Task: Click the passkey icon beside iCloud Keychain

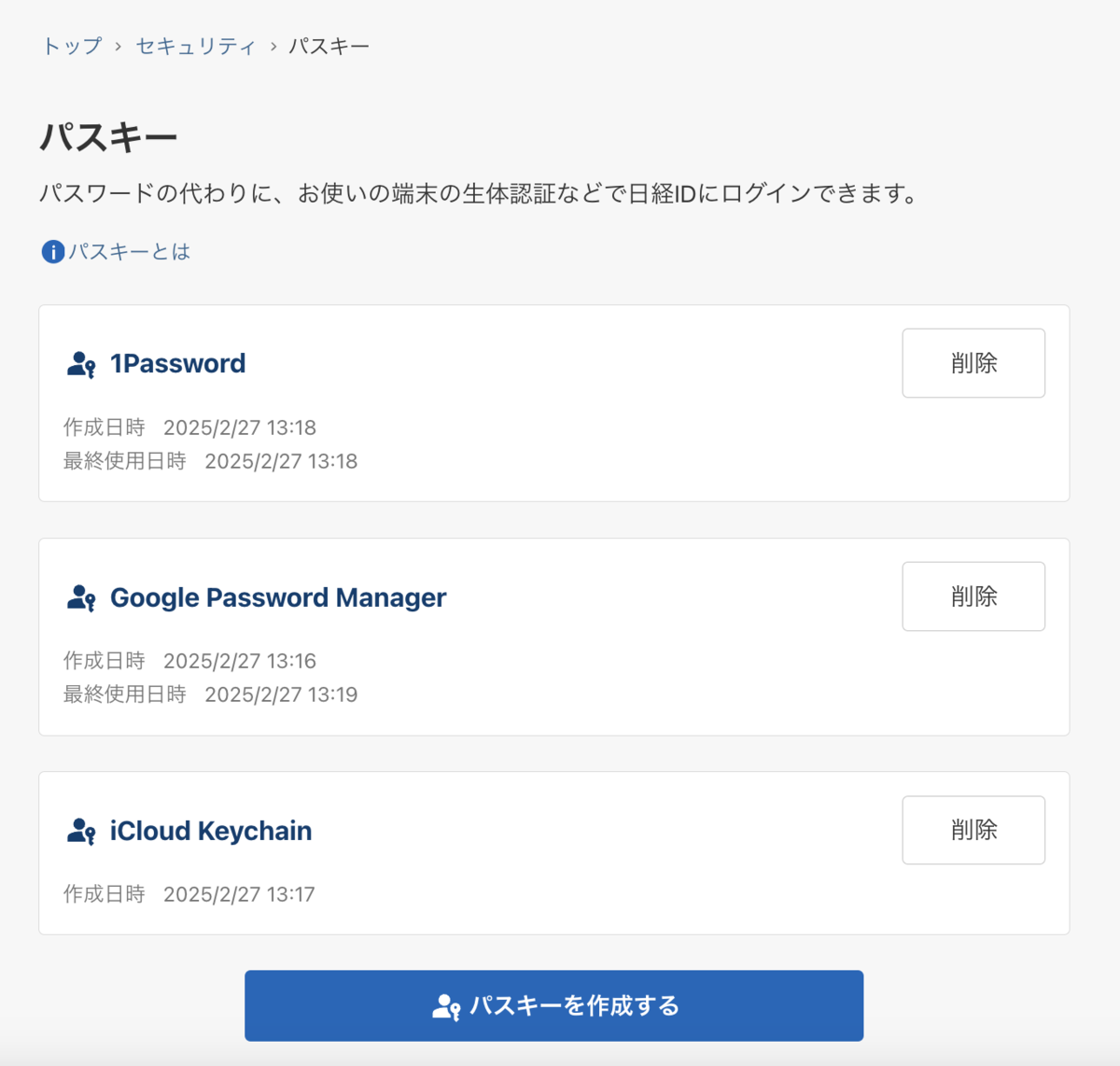Action: click(81, 831)
